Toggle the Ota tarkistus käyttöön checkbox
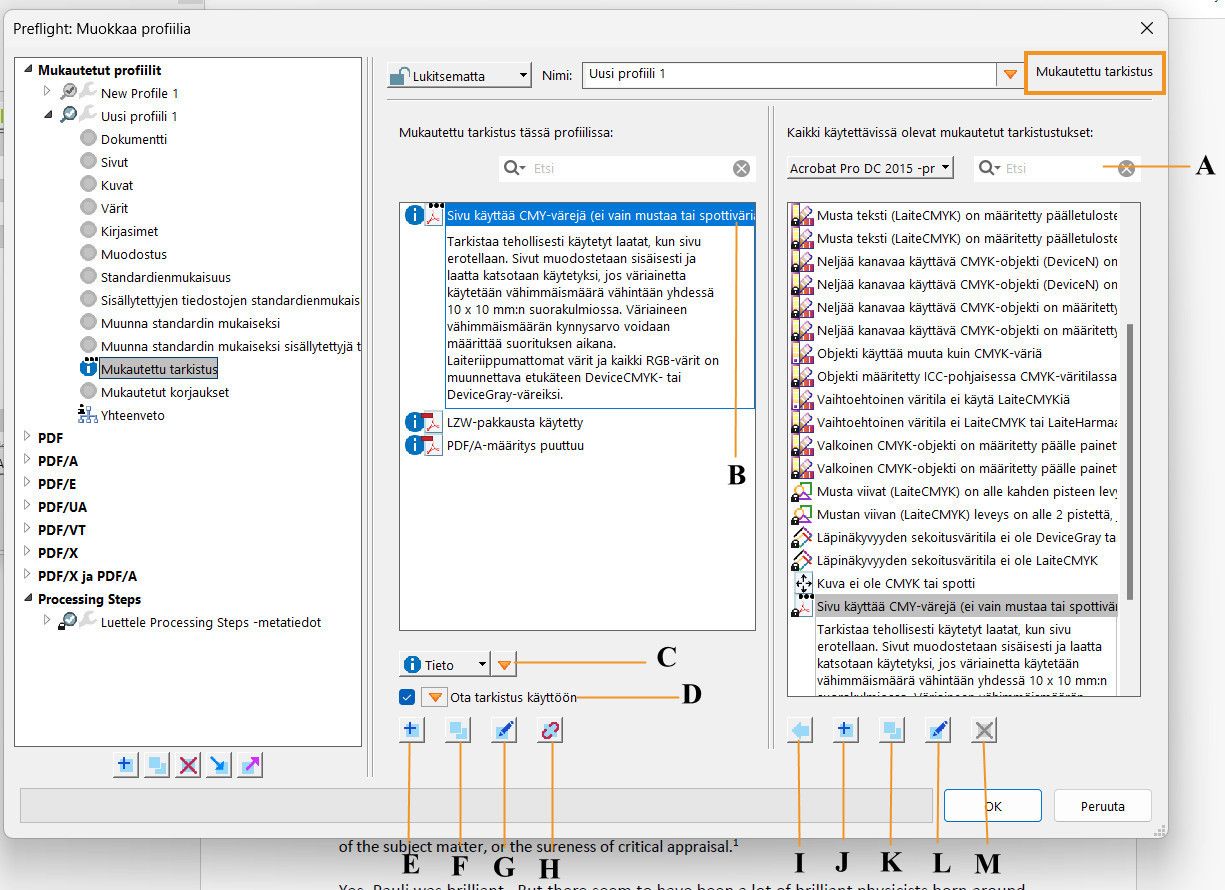Screen dimensions: 1225x890 click(x=407, y=697)
